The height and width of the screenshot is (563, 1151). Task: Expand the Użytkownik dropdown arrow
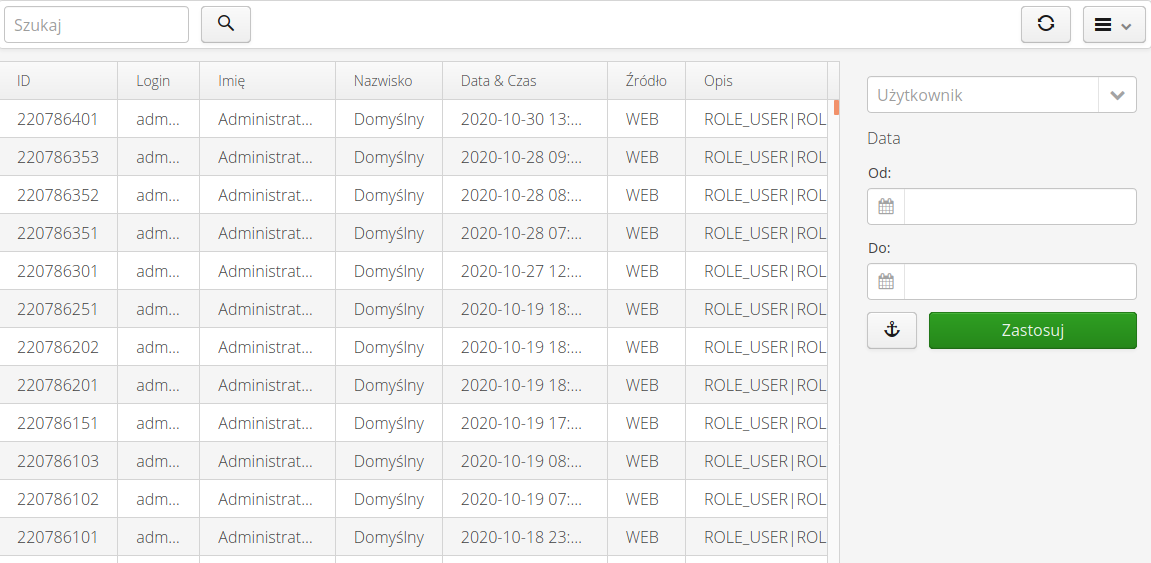pos(1117,96)
